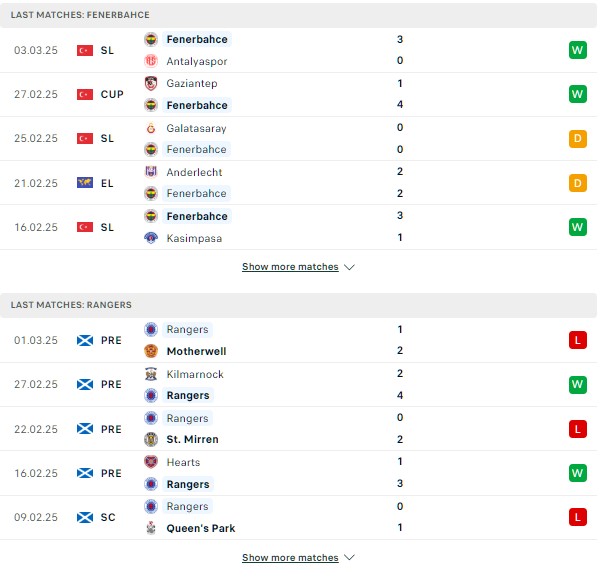
Task: Open the Hearts vs Rangers match row
Action: [x=298, y=473]
